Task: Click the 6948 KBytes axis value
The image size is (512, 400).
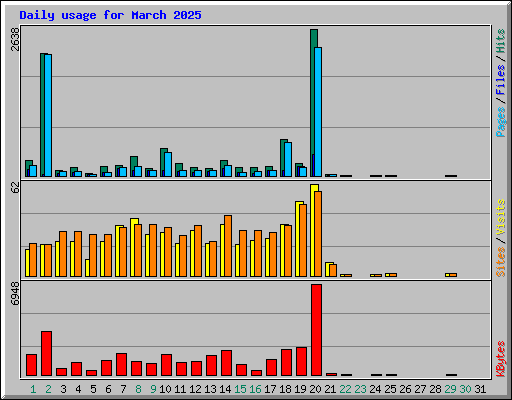Action: [15, 294]
